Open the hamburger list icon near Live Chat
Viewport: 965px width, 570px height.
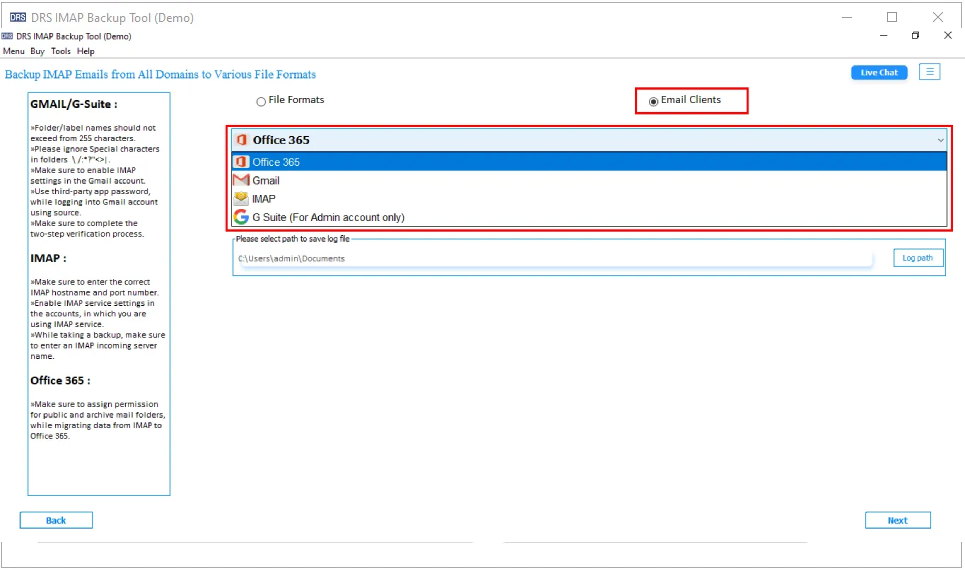[x=929, y=72]
